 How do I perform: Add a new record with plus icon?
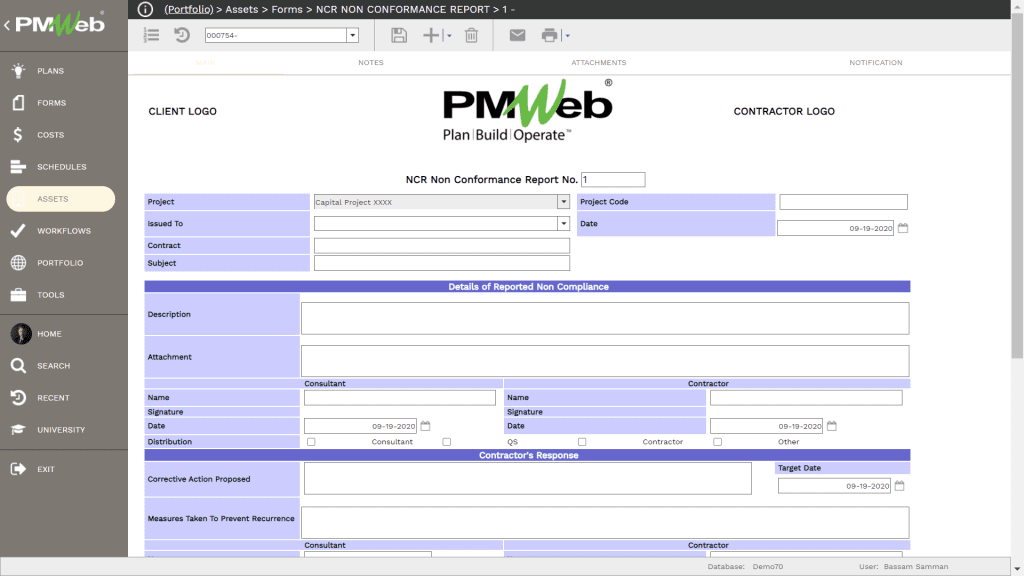(x=431, y=35)
